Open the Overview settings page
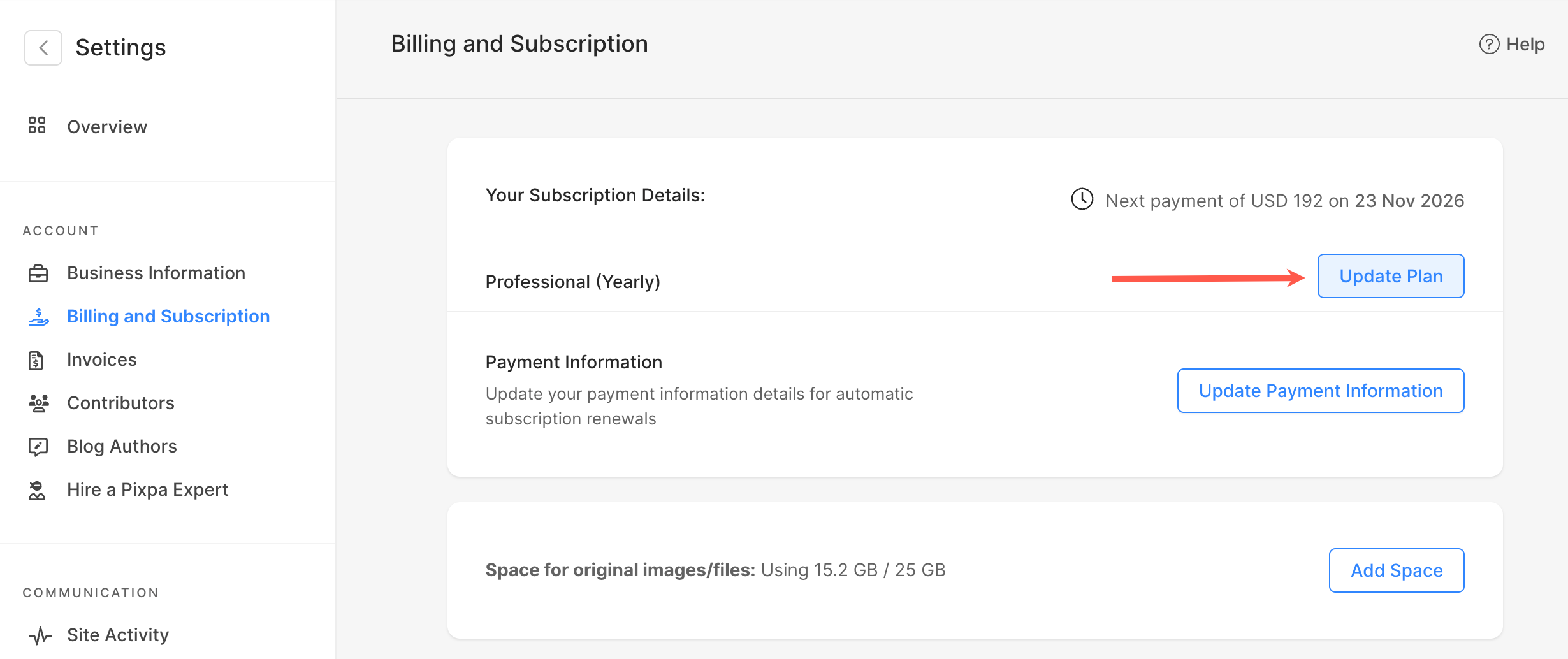This screenshot has height=659, width=1568. coord(107,127)
